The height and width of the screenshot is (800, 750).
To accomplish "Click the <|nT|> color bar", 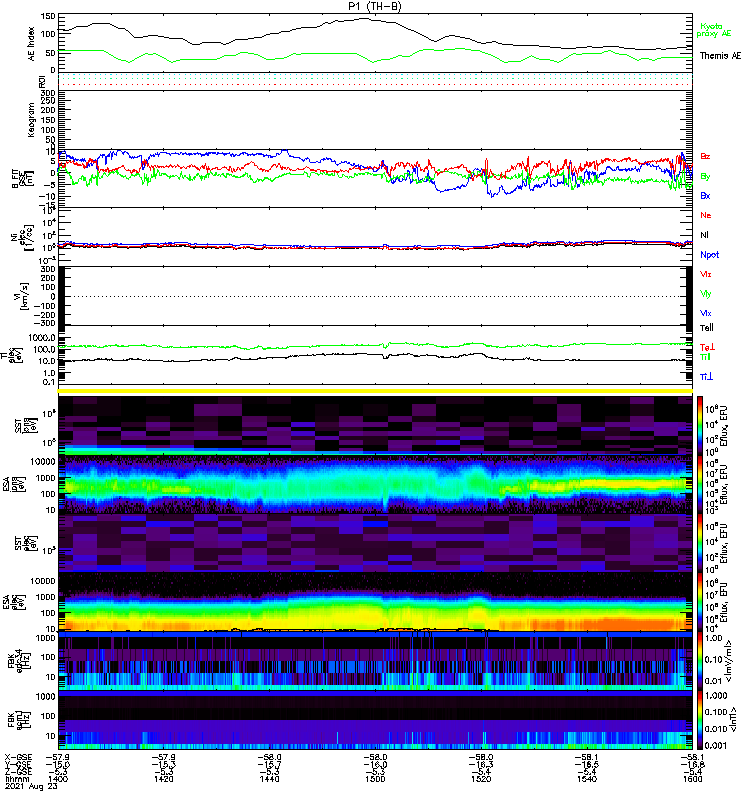I will [700, 720].
